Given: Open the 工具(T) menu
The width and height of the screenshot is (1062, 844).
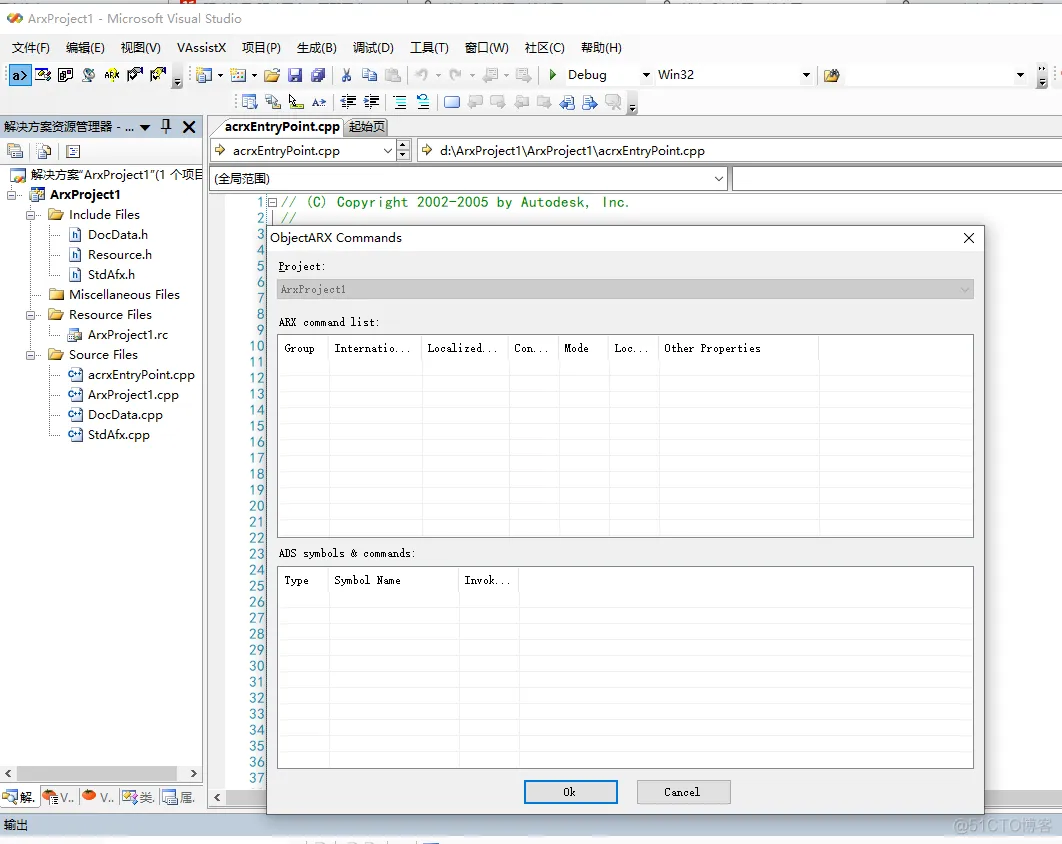Looking at the screenshot, I should (429, 48).
